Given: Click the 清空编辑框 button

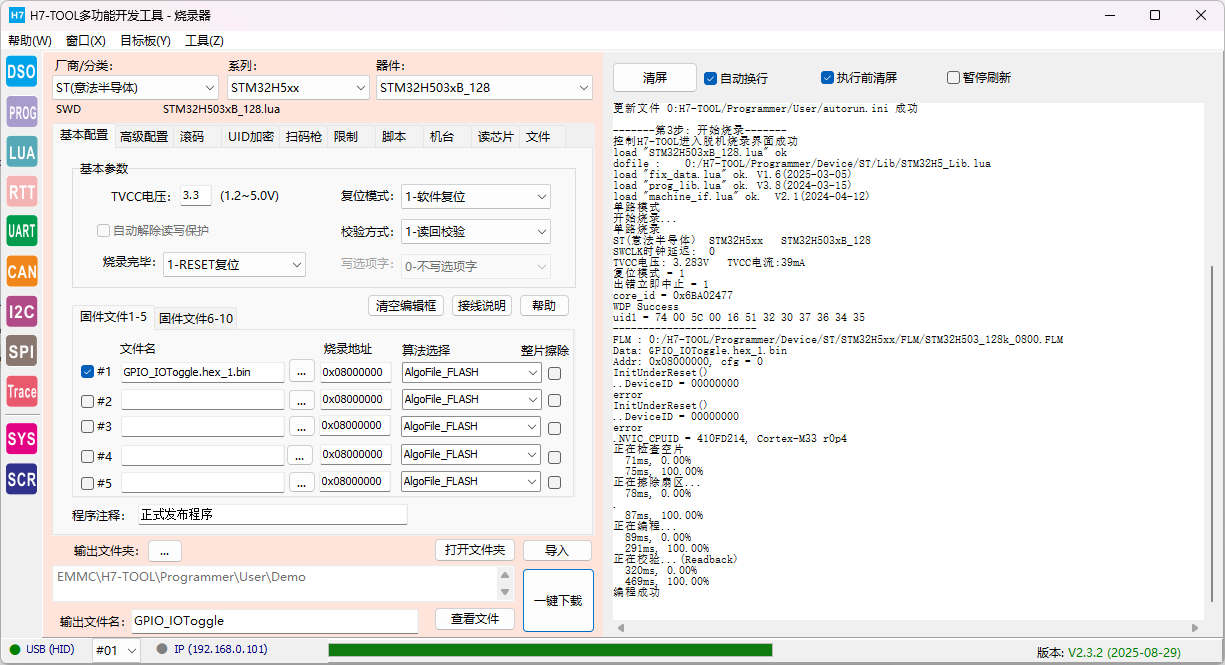Looking at the screenshot, I should tap(406, 305).
